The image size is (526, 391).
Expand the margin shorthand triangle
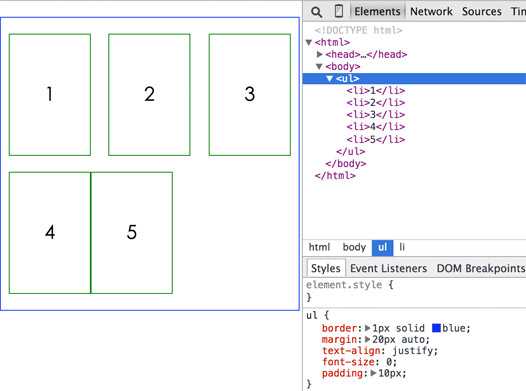(368, 339)
